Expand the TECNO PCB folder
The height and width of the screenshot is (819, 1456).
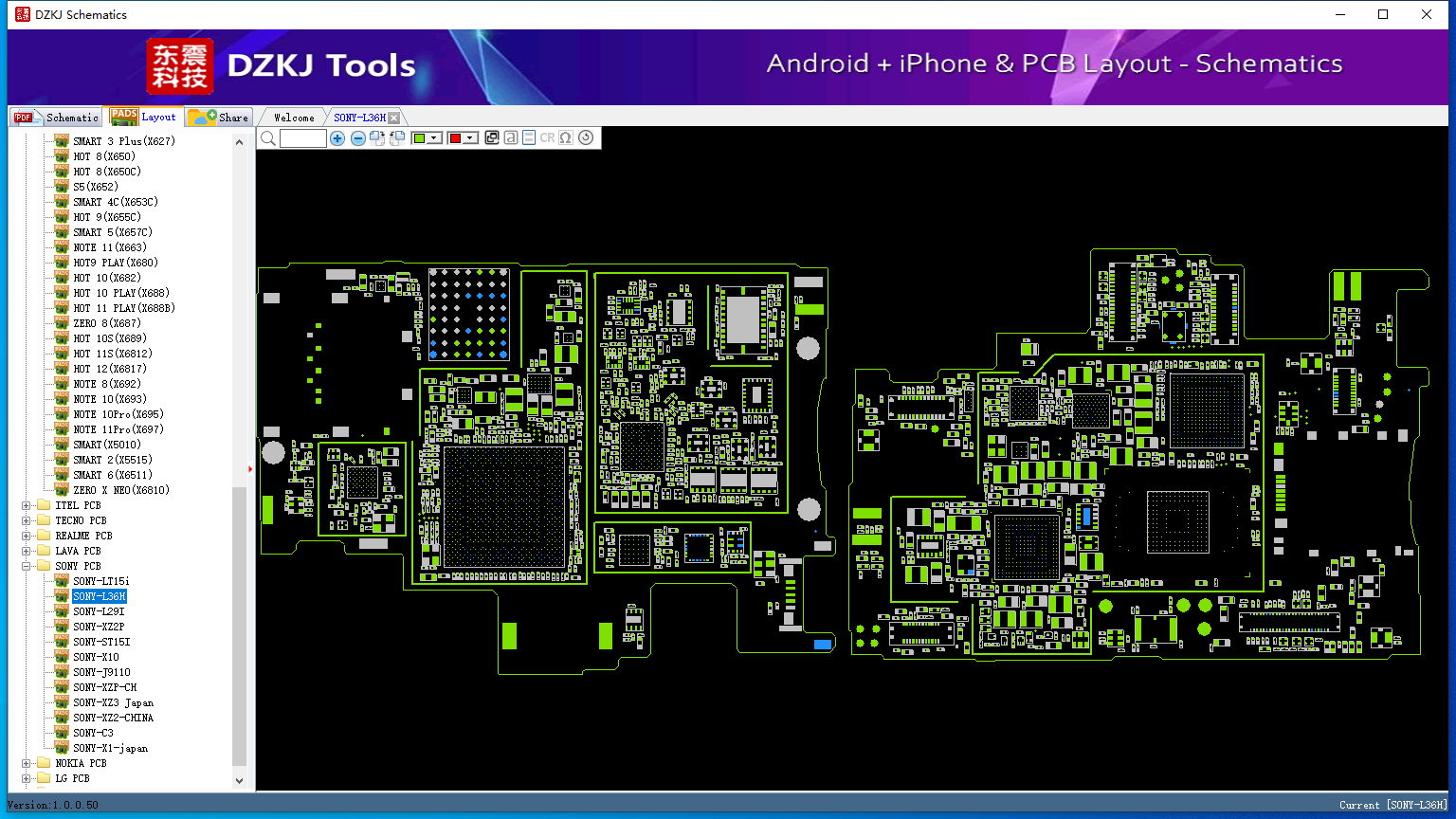pyautogui.click(x=27, y=520)
